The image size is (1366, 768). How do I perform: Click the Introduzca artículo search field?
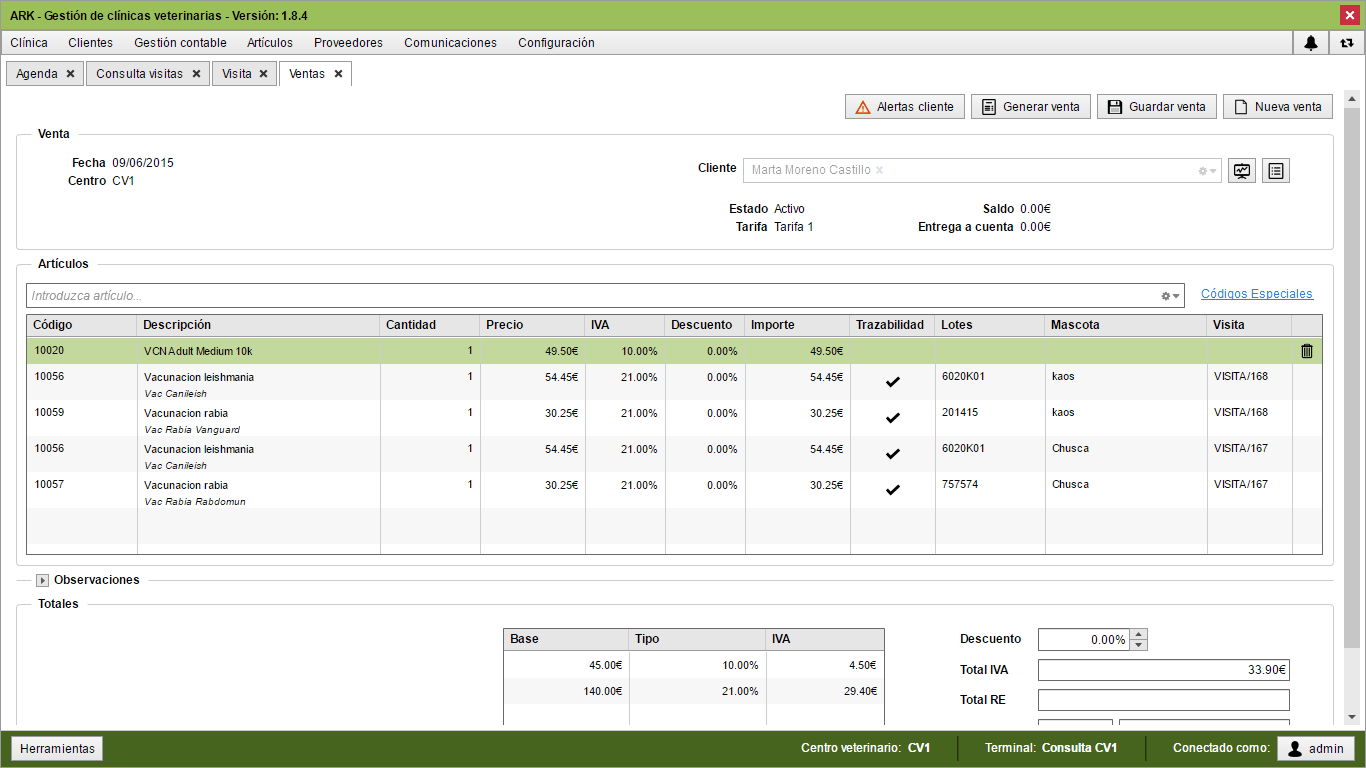[590, 296]
